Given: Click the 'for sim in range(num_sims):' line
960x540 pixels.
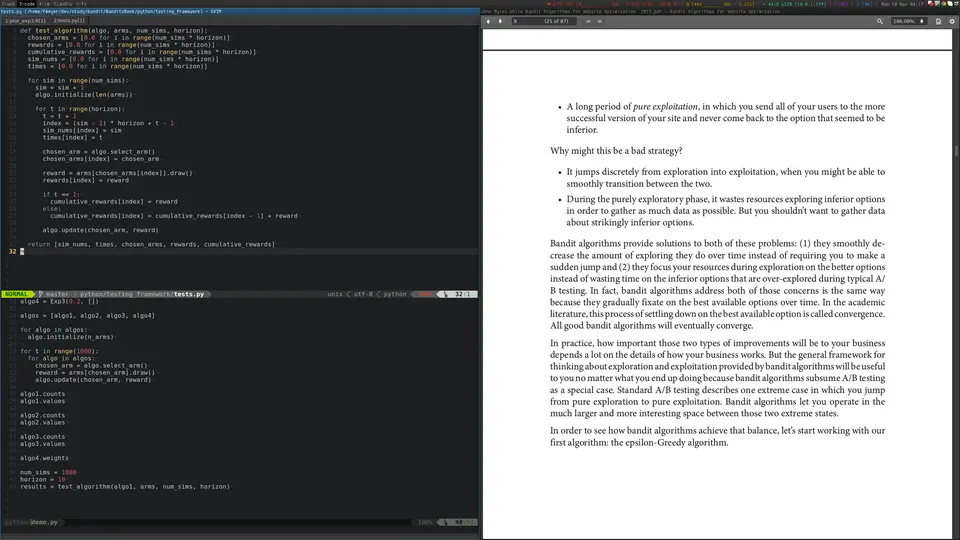Looking at the screenshot, I should (78, 80).
